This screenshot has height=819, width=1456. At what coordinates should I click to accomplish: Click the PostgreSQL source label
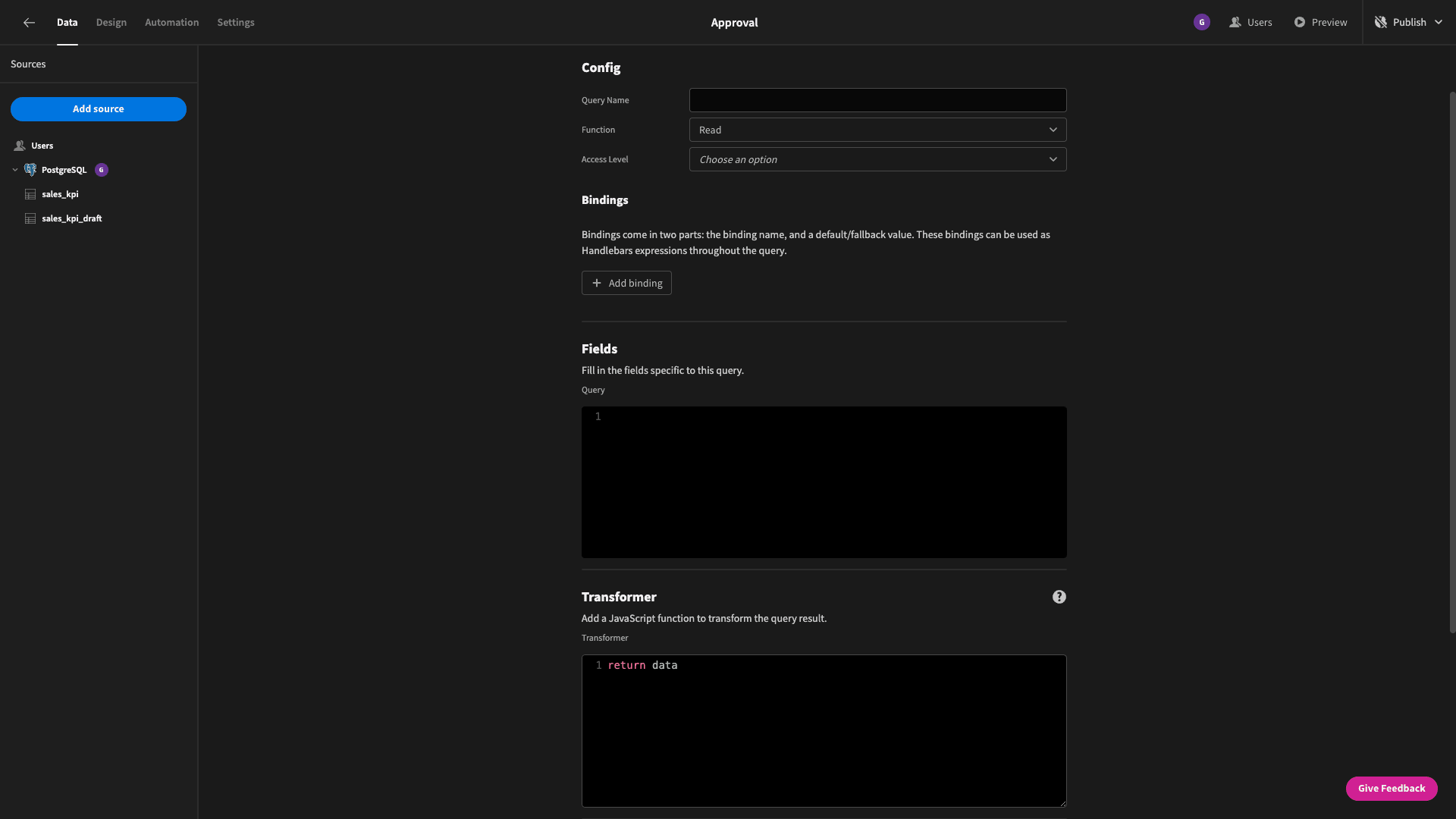pos(64,170)
